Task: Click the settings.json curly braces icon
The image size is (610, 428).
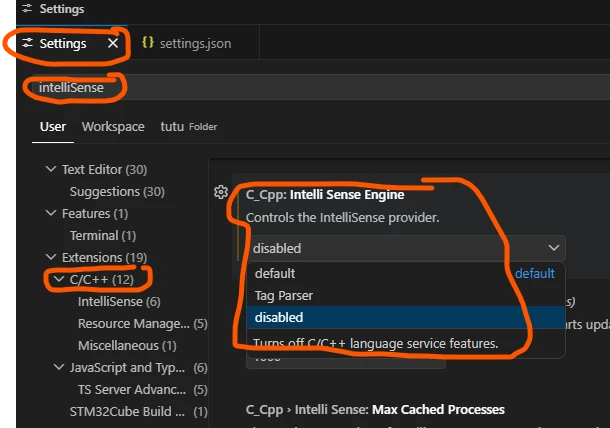Action: point(148,42)
